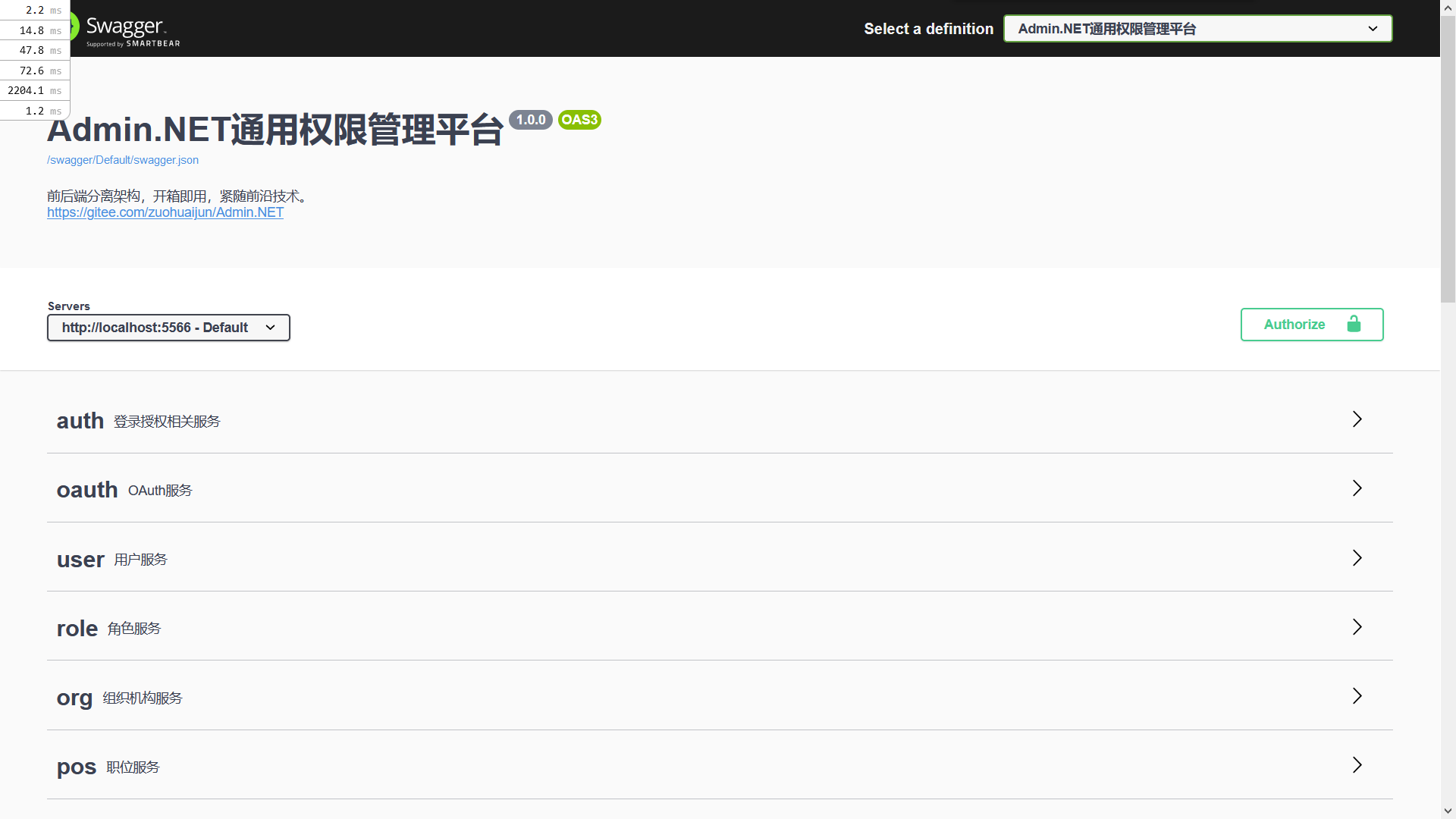
Task: Click the Authorize lock icon
Action: tap(1354, 325)
